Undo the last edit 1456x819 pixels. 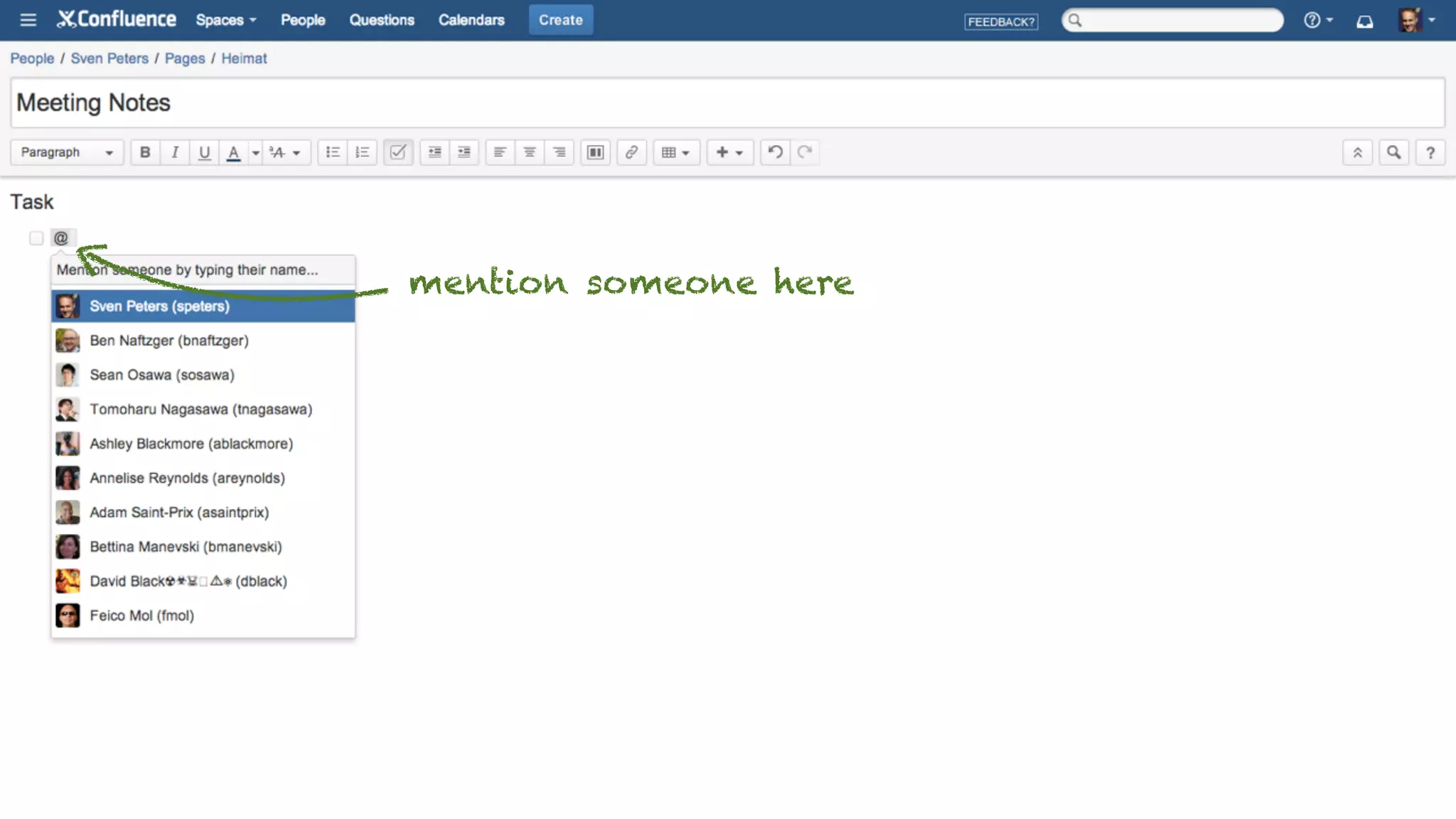[x=775, y=152]
